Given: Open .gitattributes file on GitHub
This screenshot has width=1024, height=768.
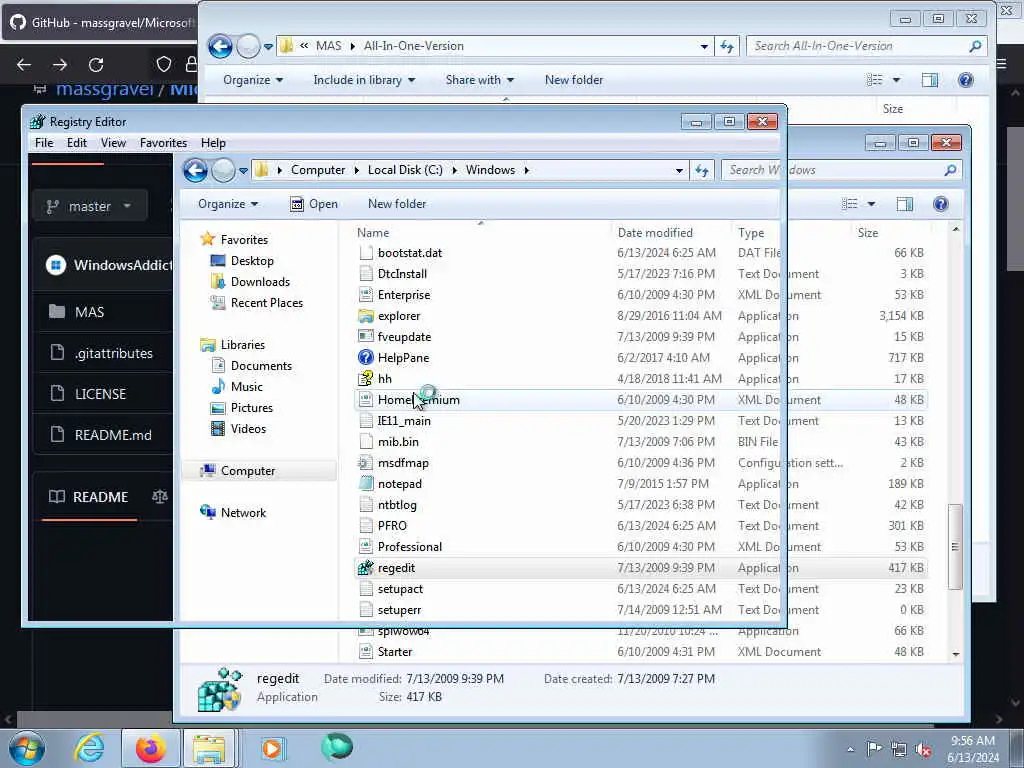Looking at the screenshot, I should [113, 353].
